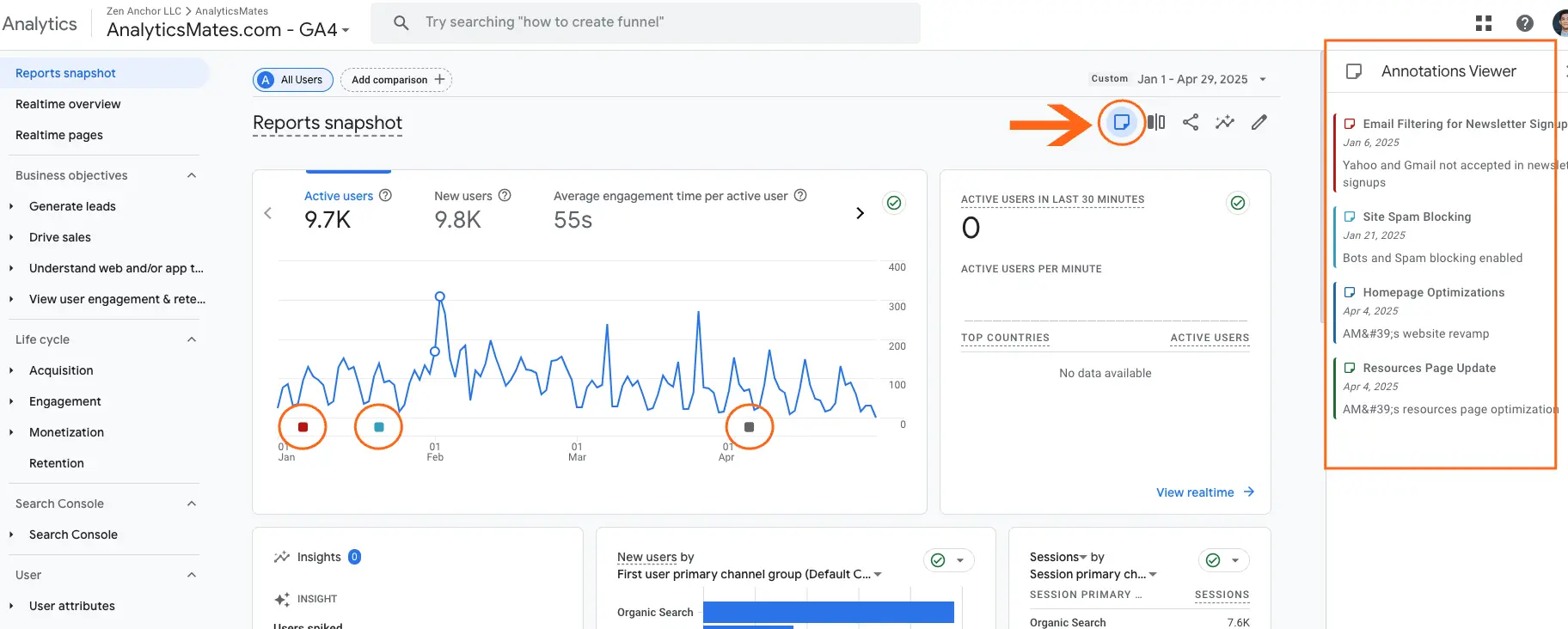
Task: Click Add comparison button
Action: click(x=396, y=80)
